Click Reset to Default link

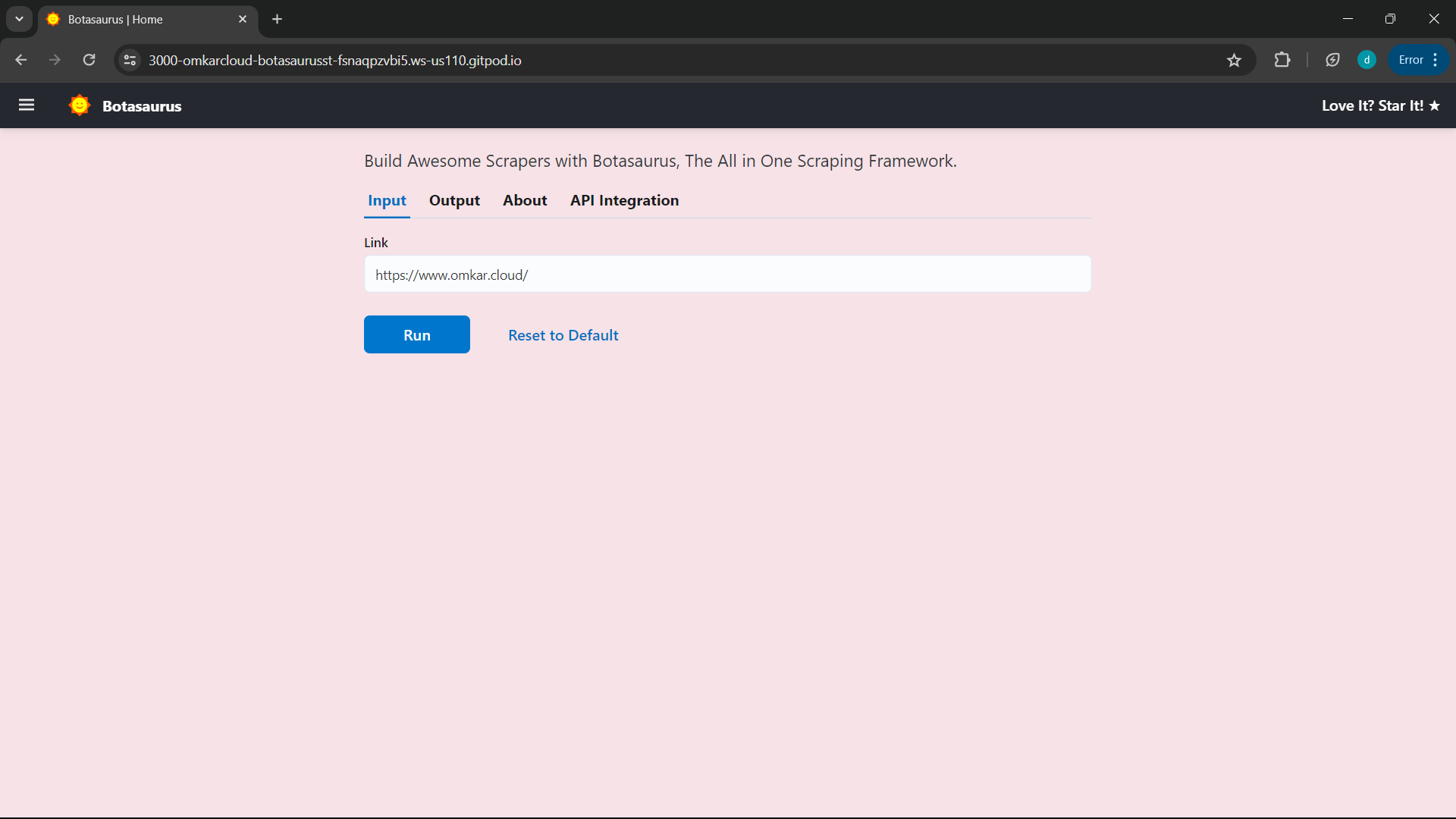563,335
